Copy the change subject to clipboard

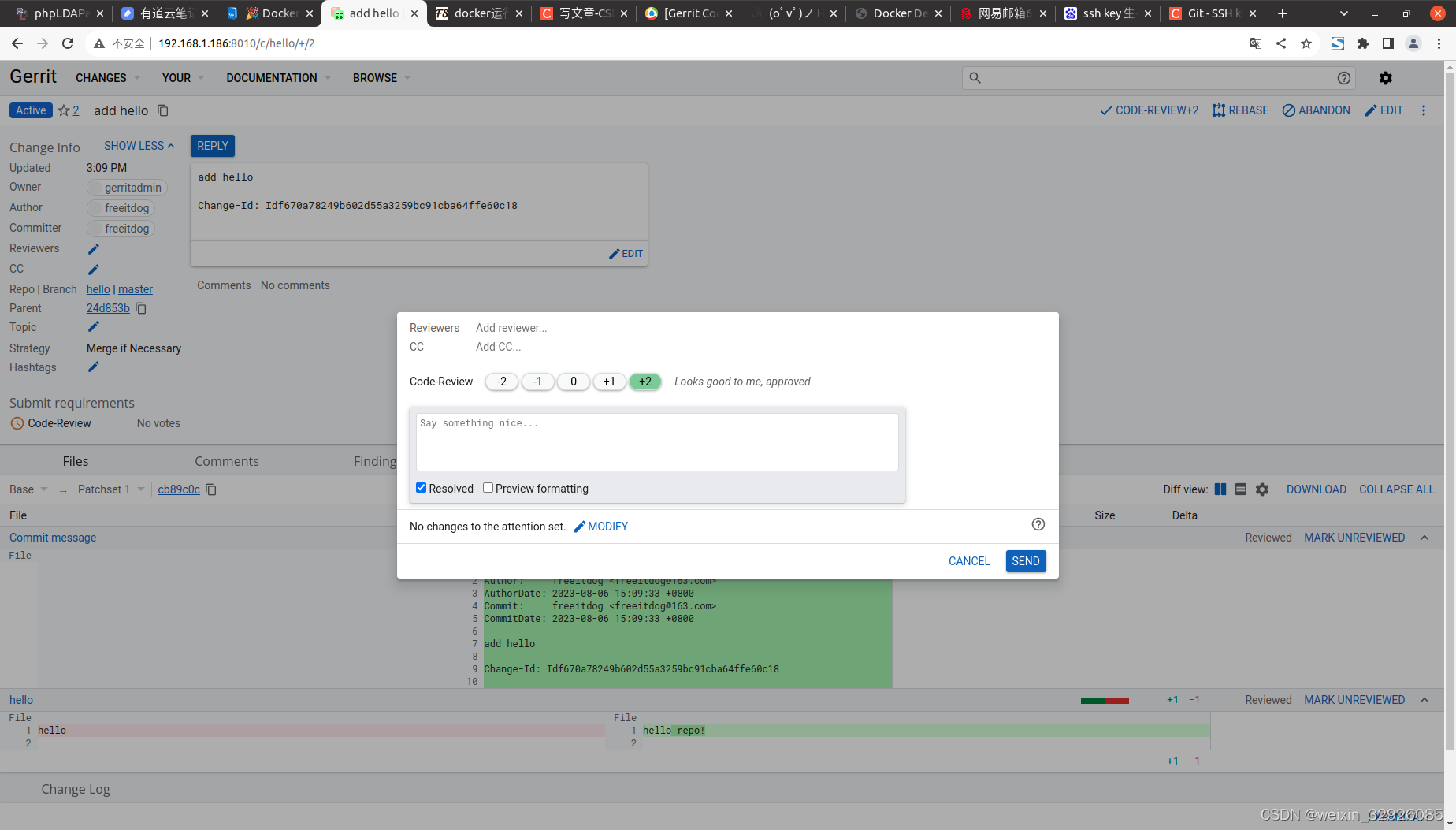(x=162, y=110)
